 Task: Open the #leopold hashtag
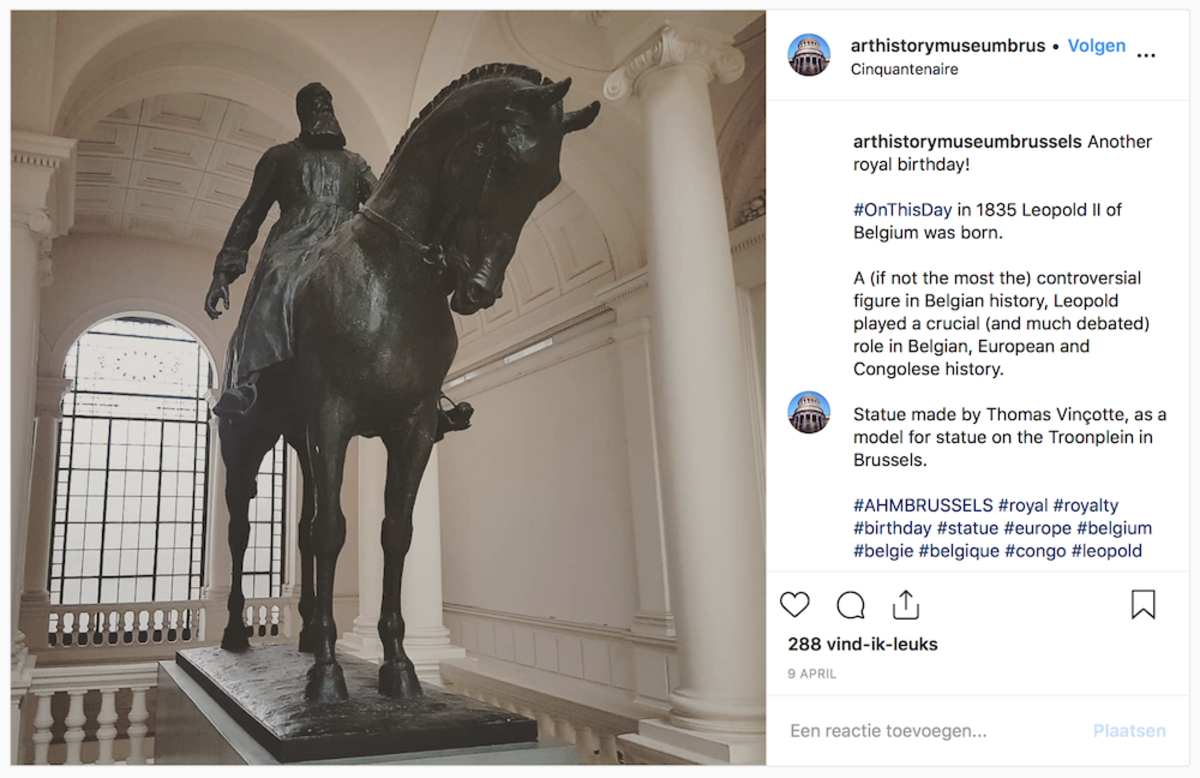click(1107, 551)
